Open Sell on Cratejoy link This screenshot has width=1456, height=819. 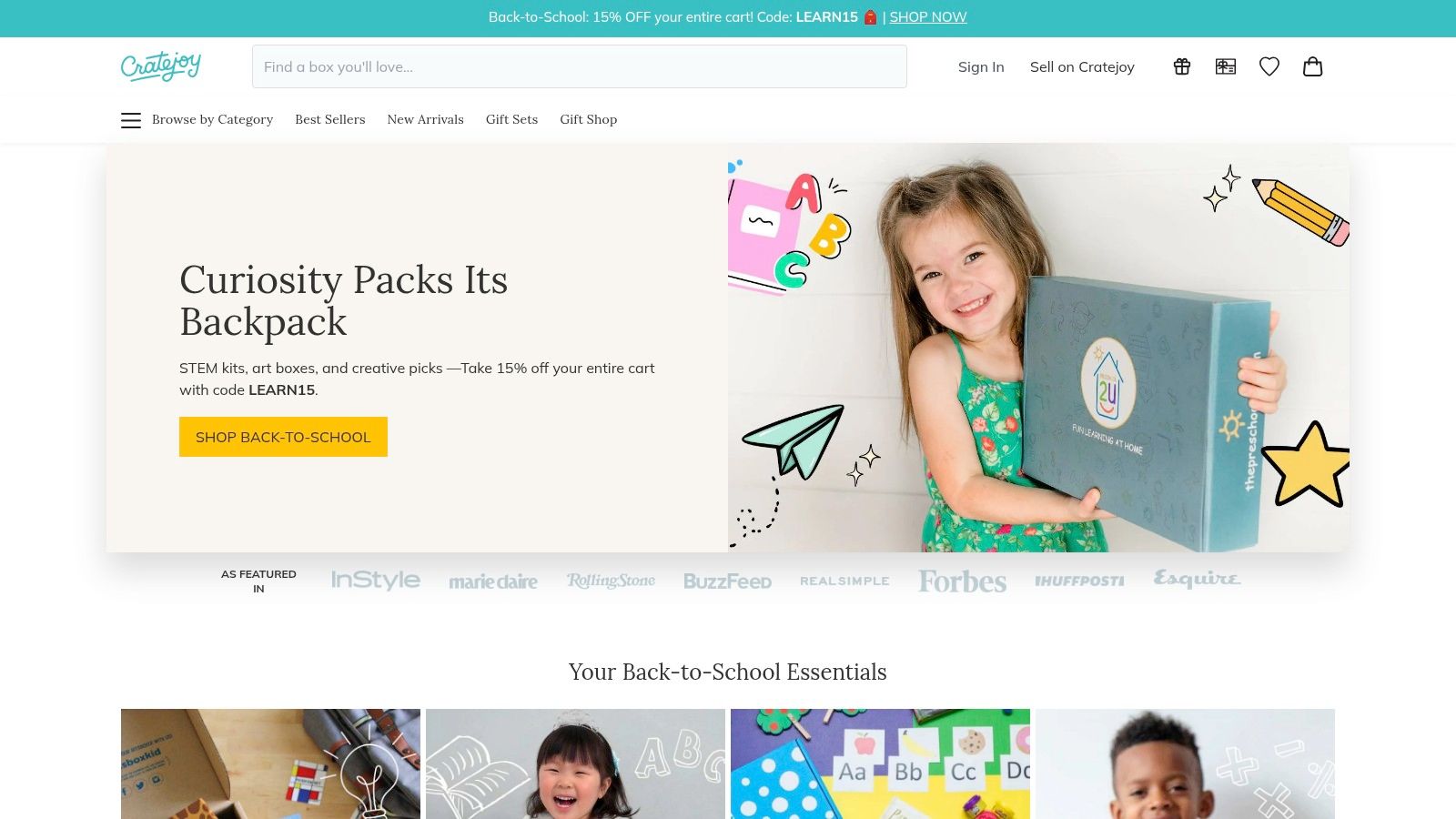tap(1082, 66)
